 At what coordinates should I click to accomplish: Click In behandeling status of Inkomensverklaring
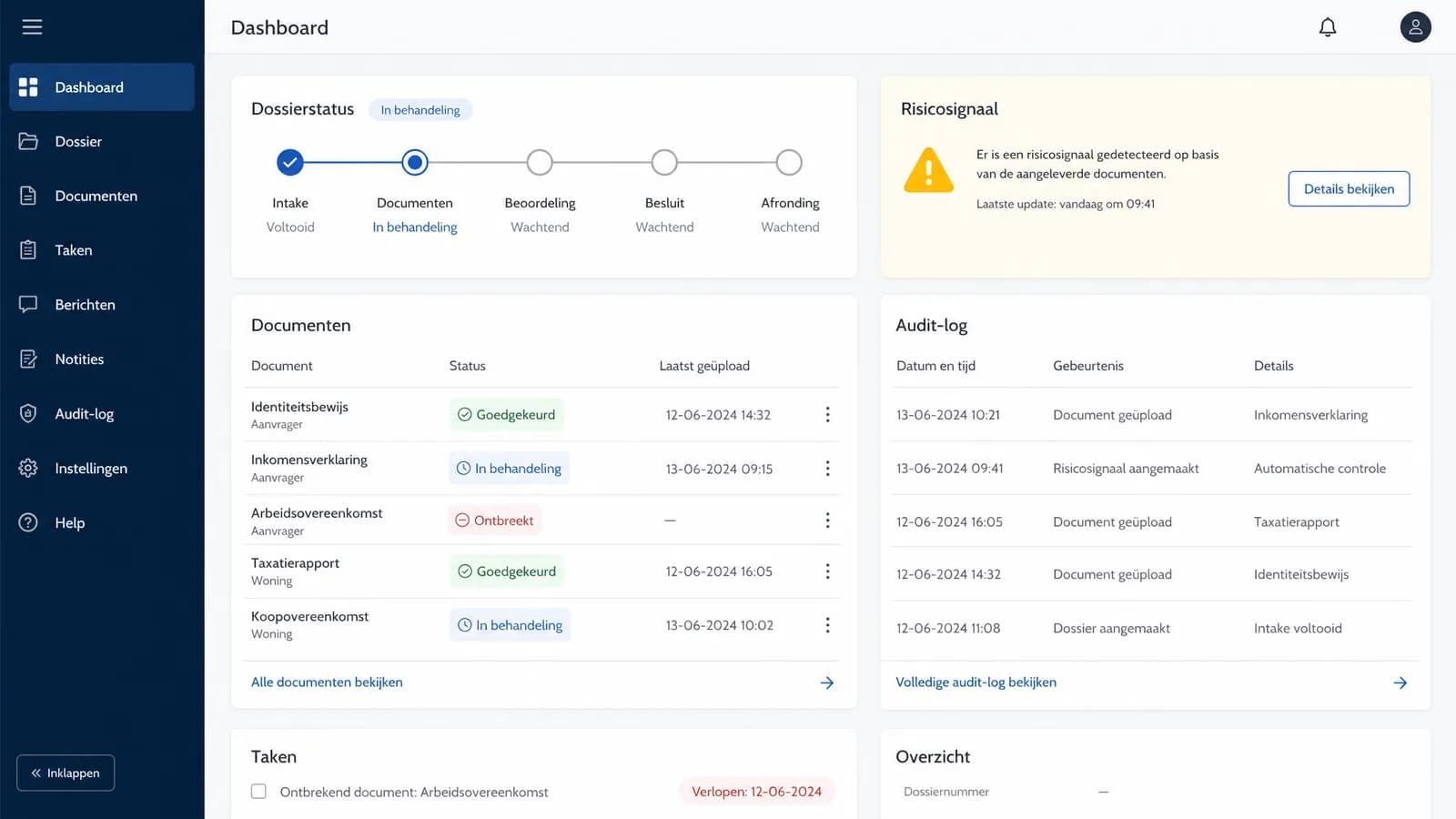point(510,469)
